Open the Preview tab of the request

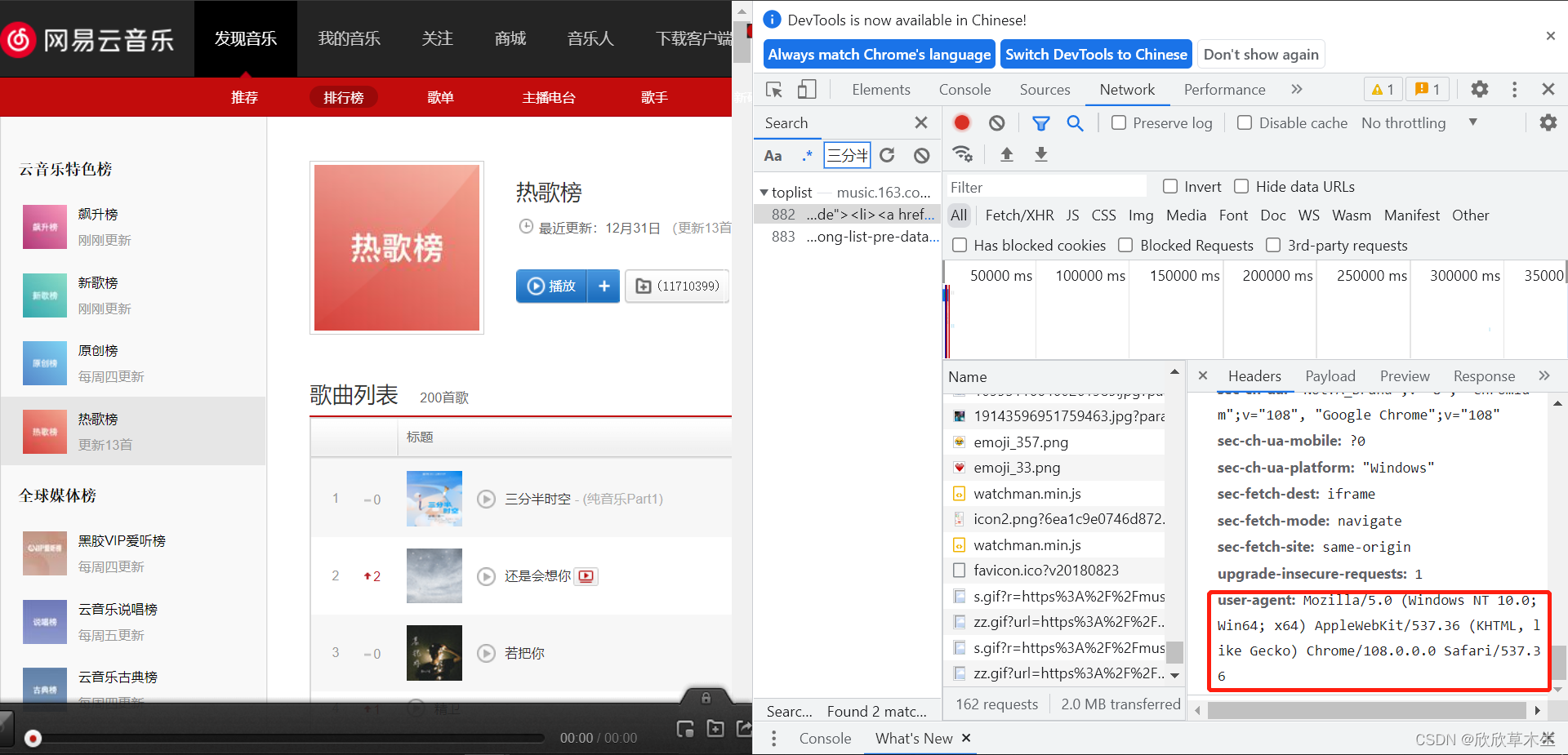pos(1405,375)
